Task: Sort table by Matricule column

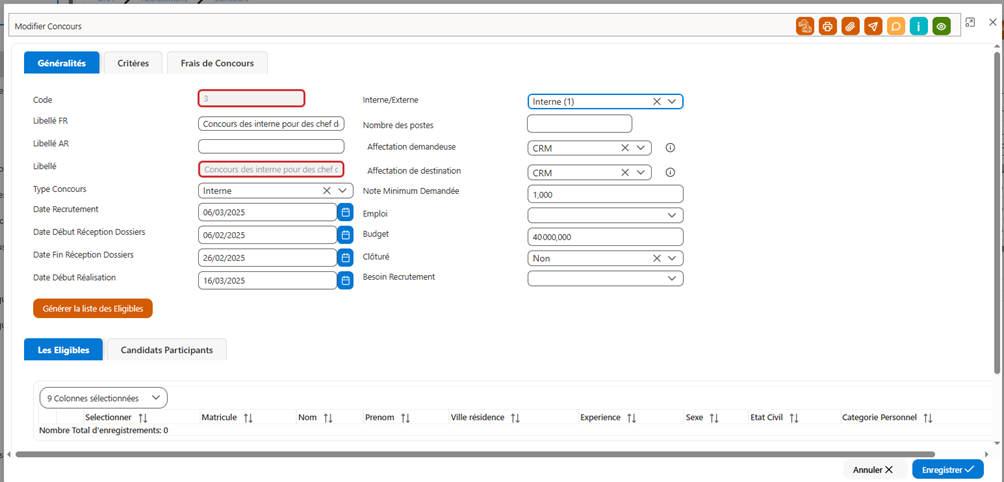Action: 248,417
